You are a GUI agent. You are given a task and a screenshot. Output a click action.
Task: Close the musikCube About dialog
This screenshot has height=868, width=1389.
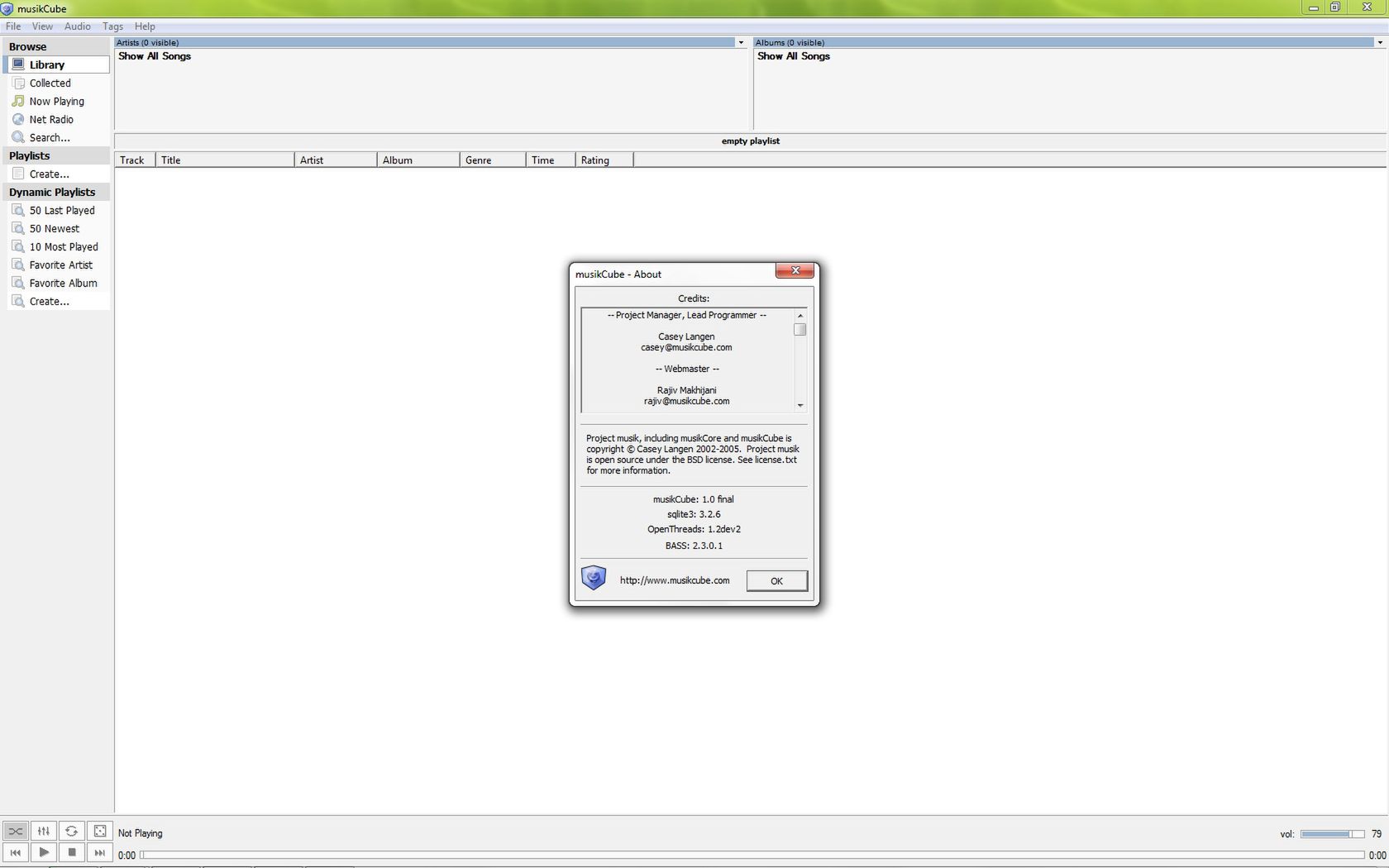tap(795, 270)
